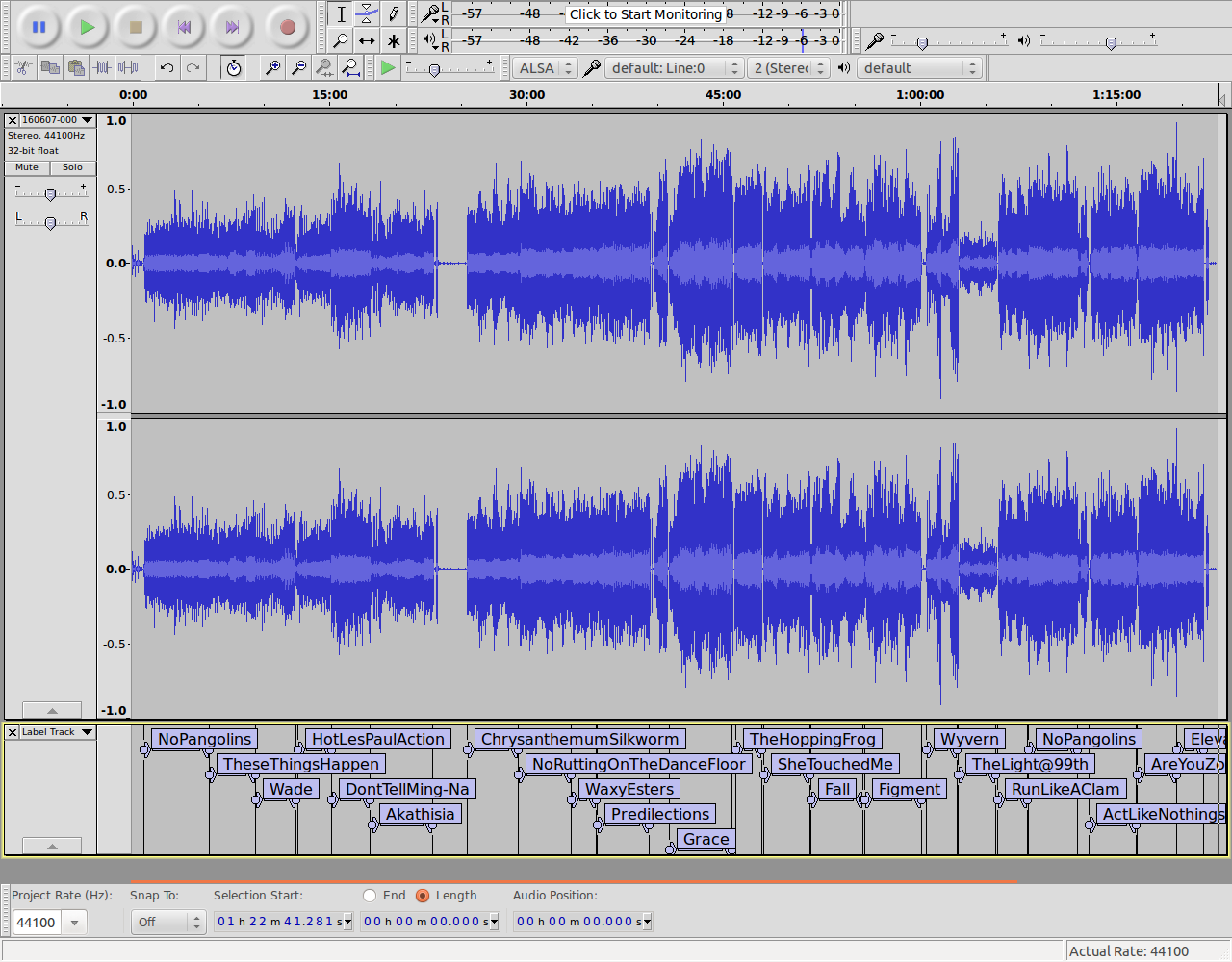
Task: Click the Silence Audio icon
Action: click(x=128, y=67)
